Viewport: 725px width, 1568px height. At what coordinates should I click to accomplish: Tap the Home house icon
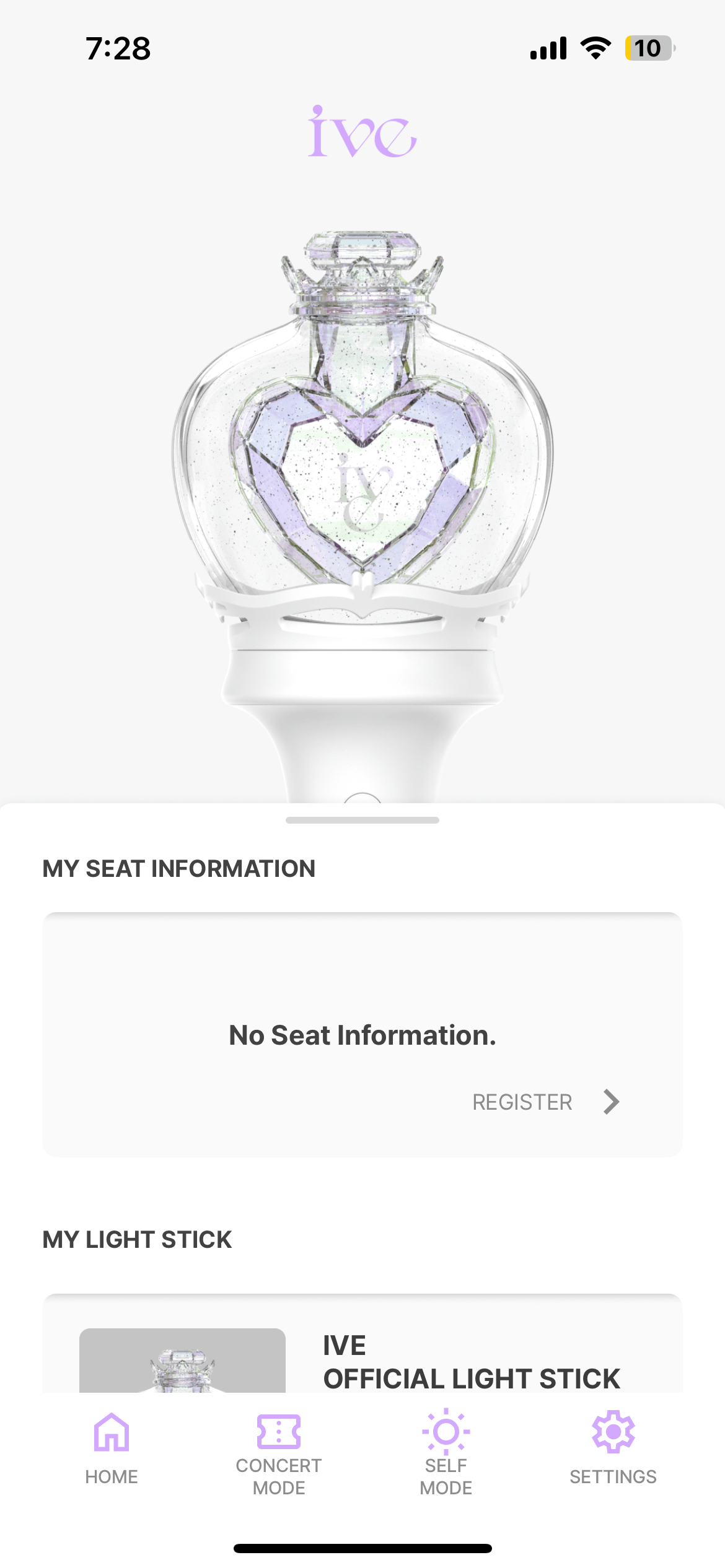click(112, 1432)
